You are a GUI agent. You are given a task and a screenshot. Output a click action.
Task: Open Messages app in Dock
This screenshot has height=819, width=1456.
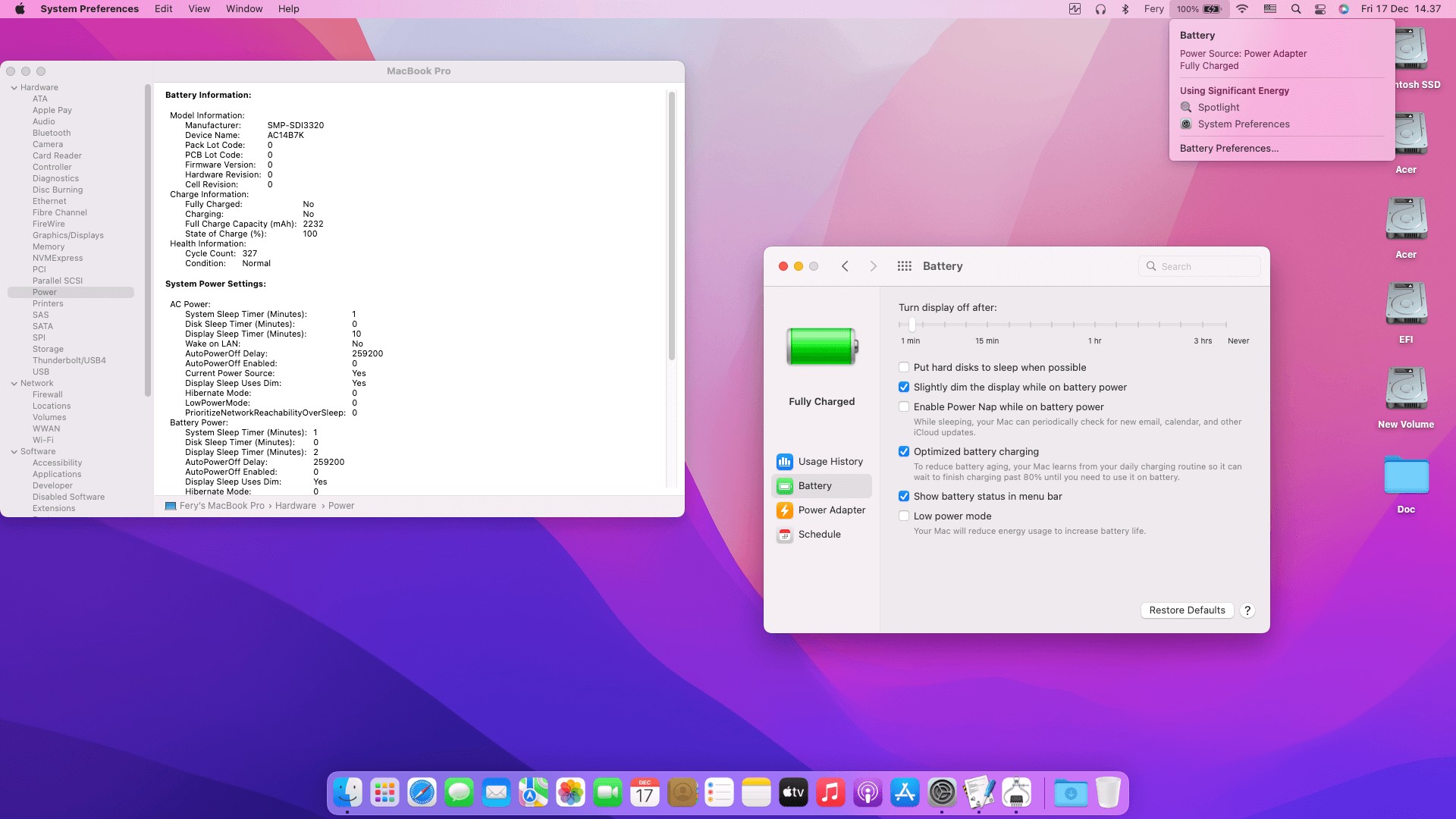point(460,793)
